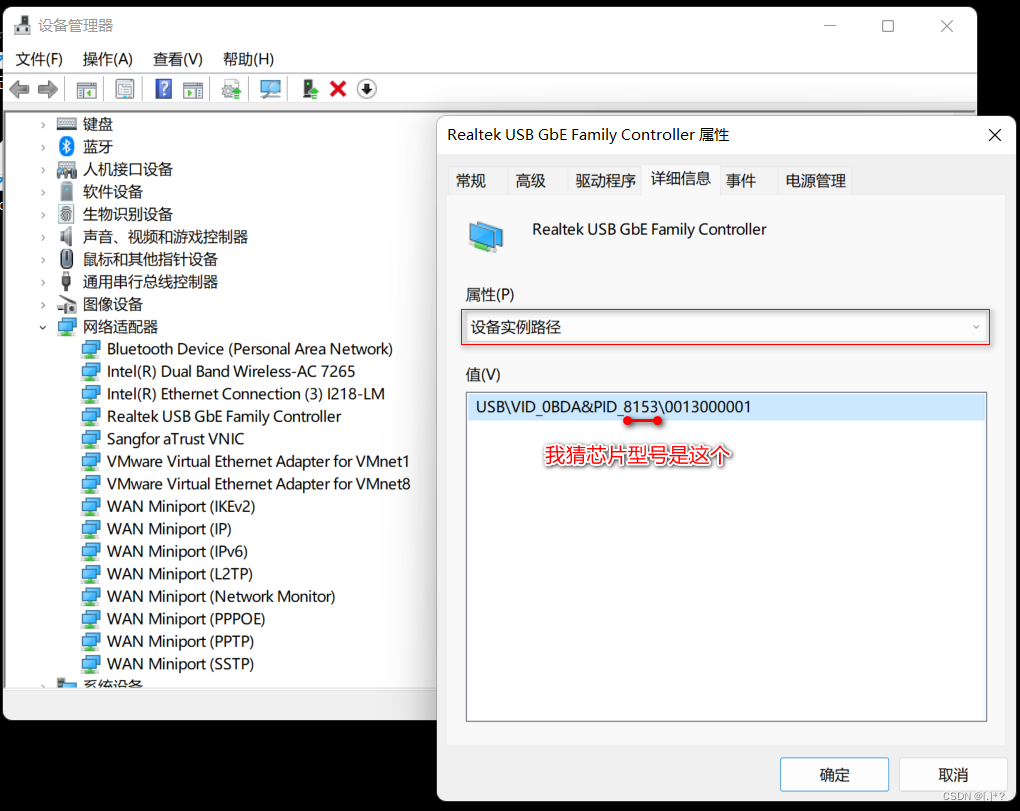Viewport: 1020px width, 811px height.
Task: Click camera icon of 图像设备
Action: 66,304
